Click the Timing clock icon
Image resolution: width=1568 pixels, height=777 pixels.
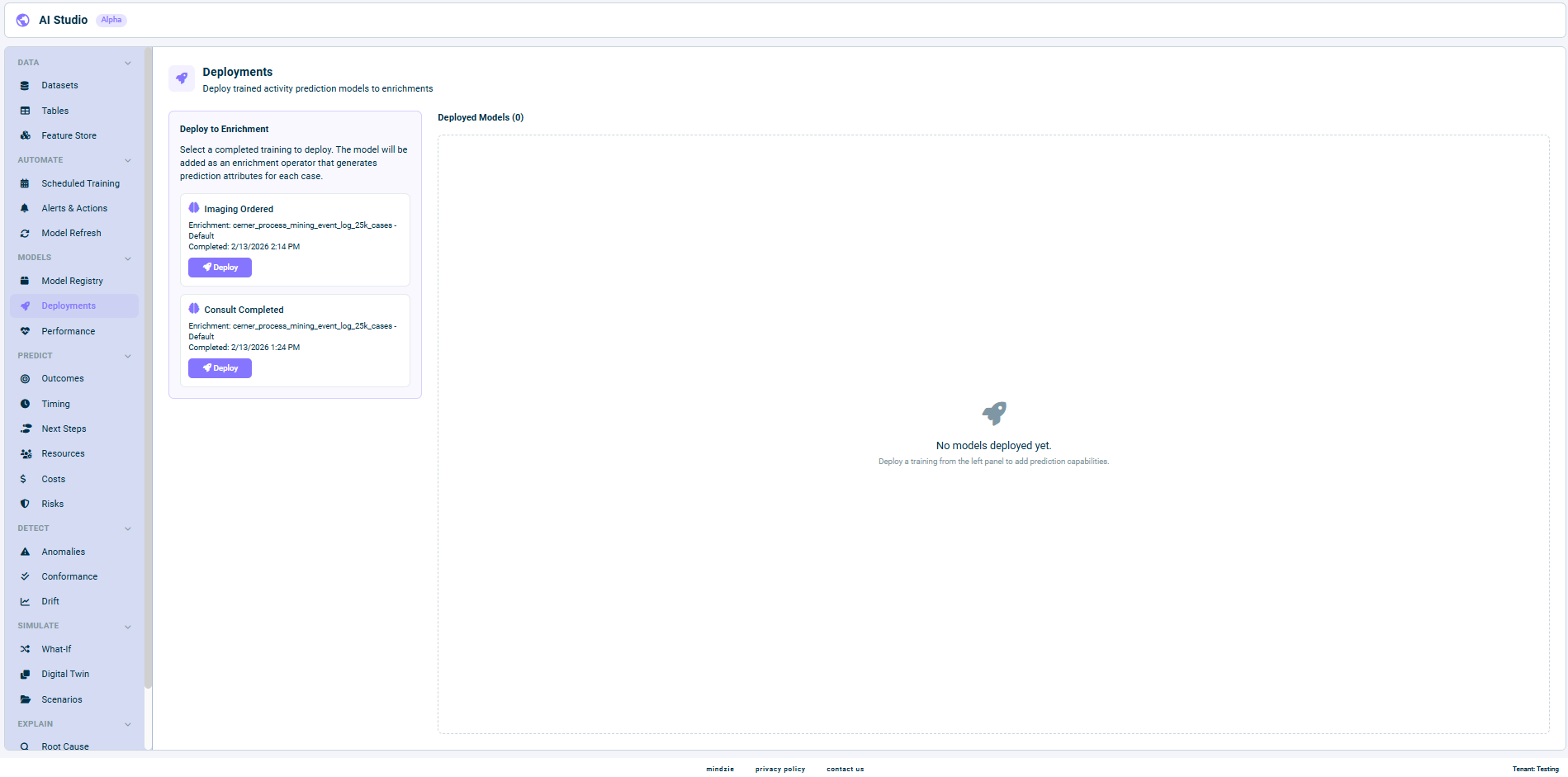25,404
